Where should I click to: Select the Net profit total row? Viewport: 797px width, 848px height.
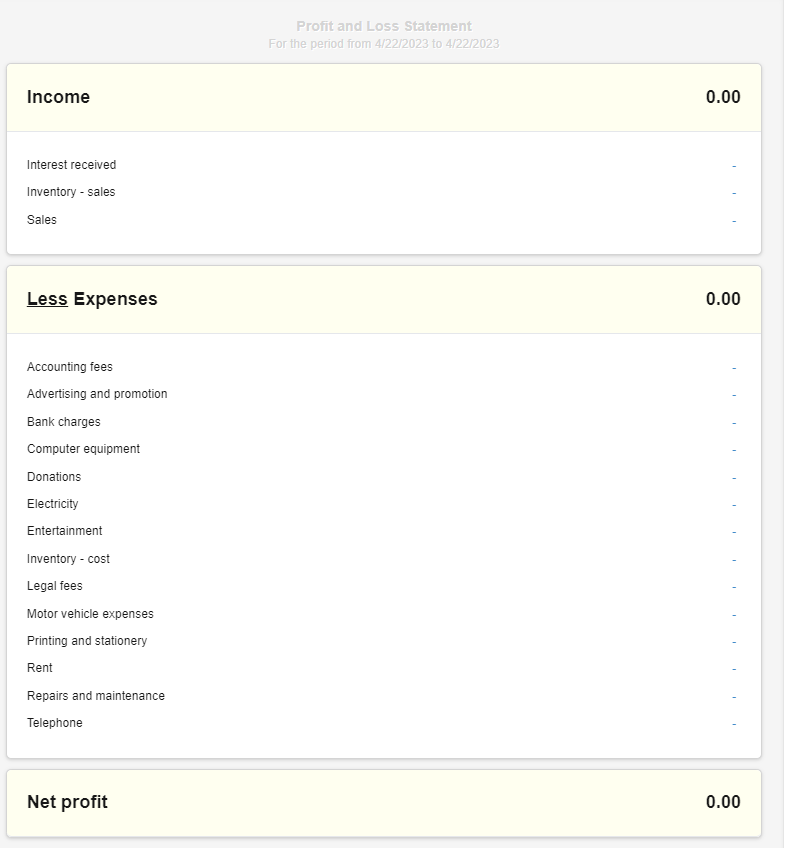point(384,803)
